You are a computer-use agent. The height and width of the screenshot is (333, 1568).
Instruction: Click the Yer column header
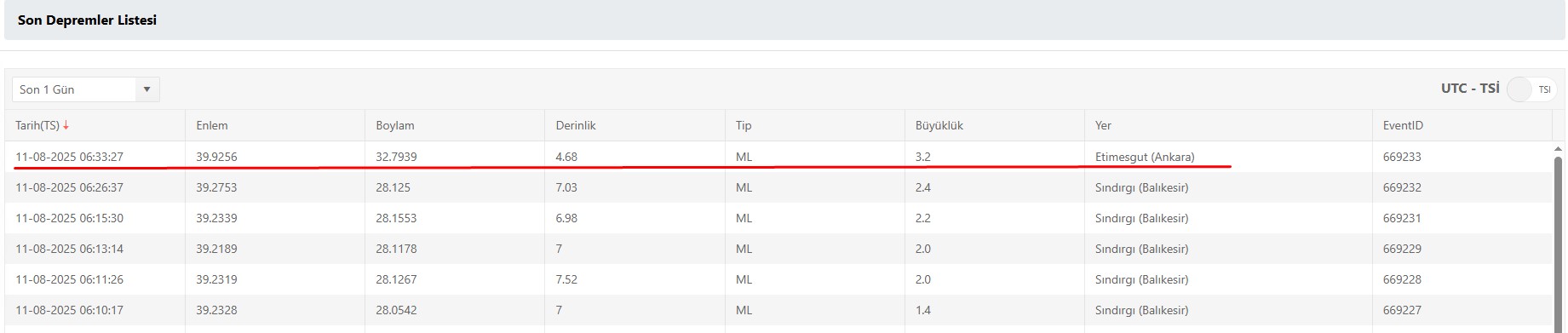(x=1103, y=125)
